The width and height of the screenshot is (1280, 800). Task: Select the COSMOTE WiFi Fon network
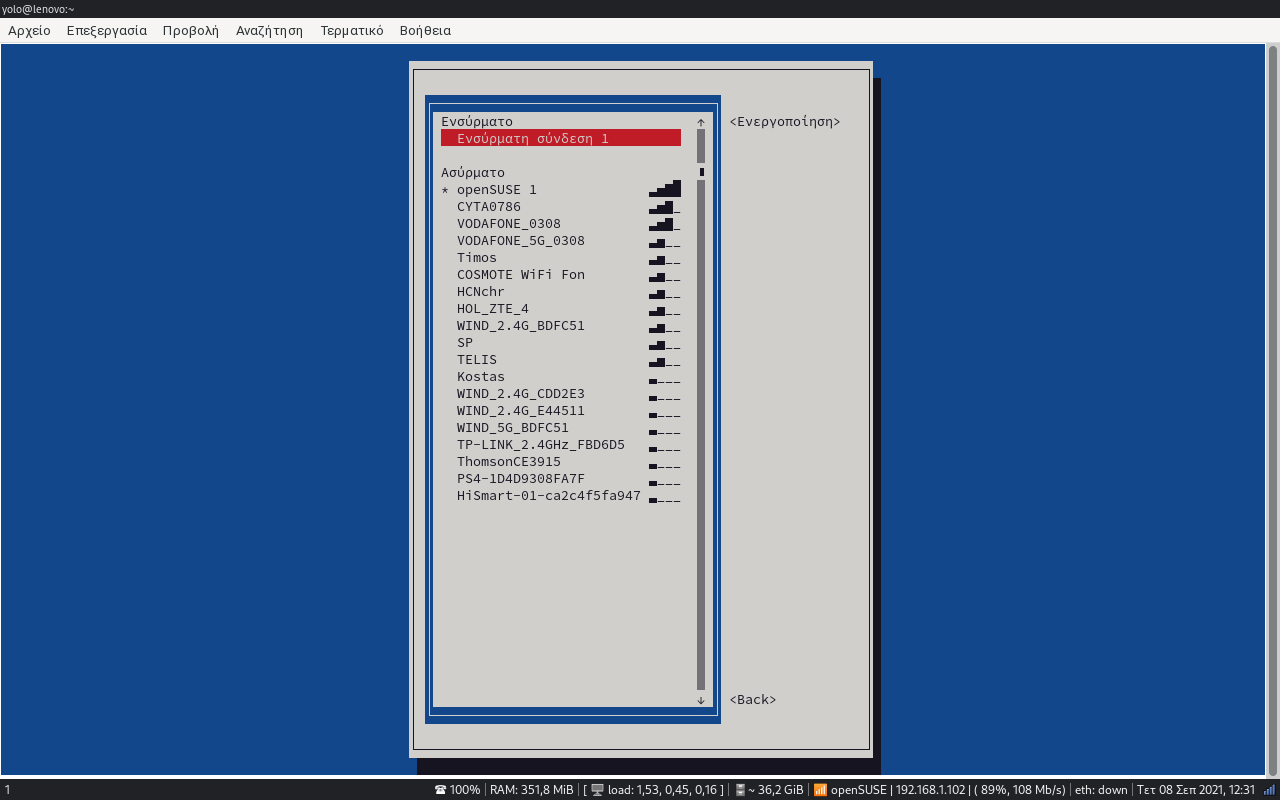pos(561,274)
